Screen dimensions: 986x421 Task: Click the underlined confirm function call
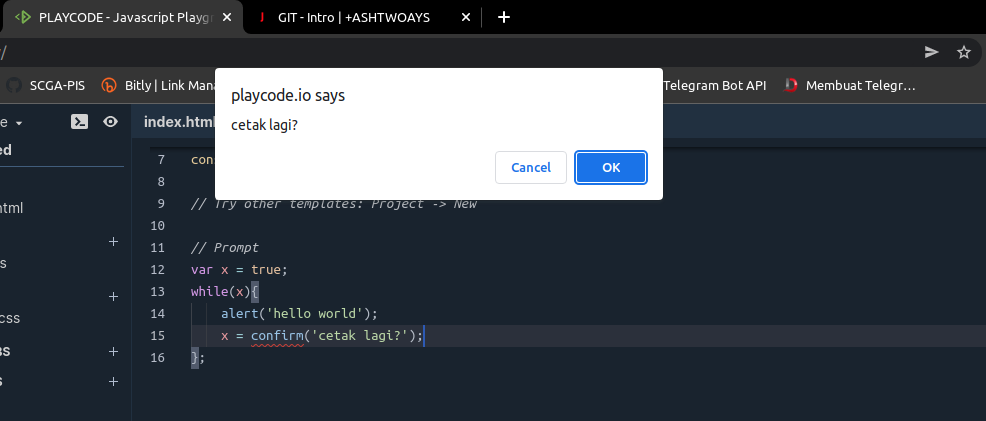coord(277,336)
